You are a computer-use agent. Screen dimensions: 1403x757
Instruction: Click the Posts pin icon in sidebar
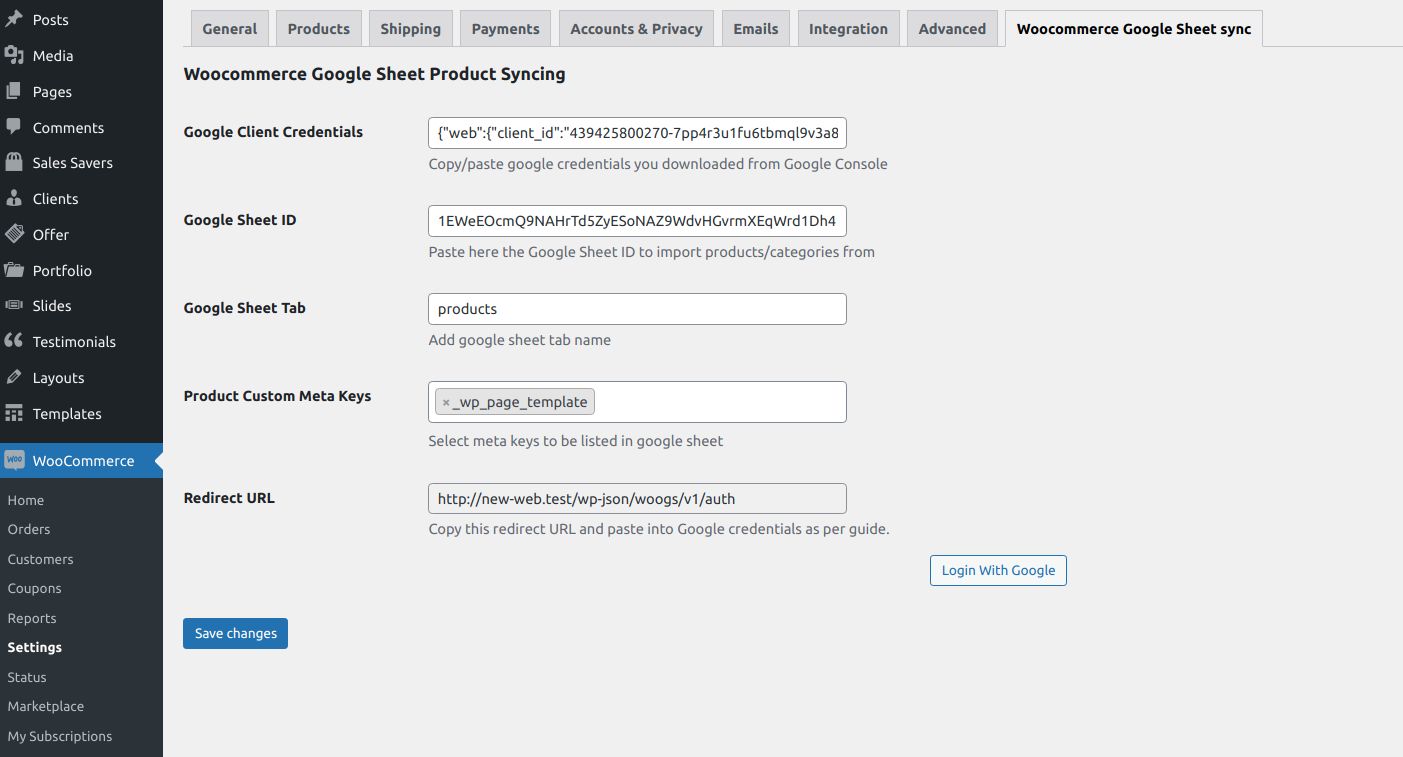pyautogui.click(x=14, y=20)
